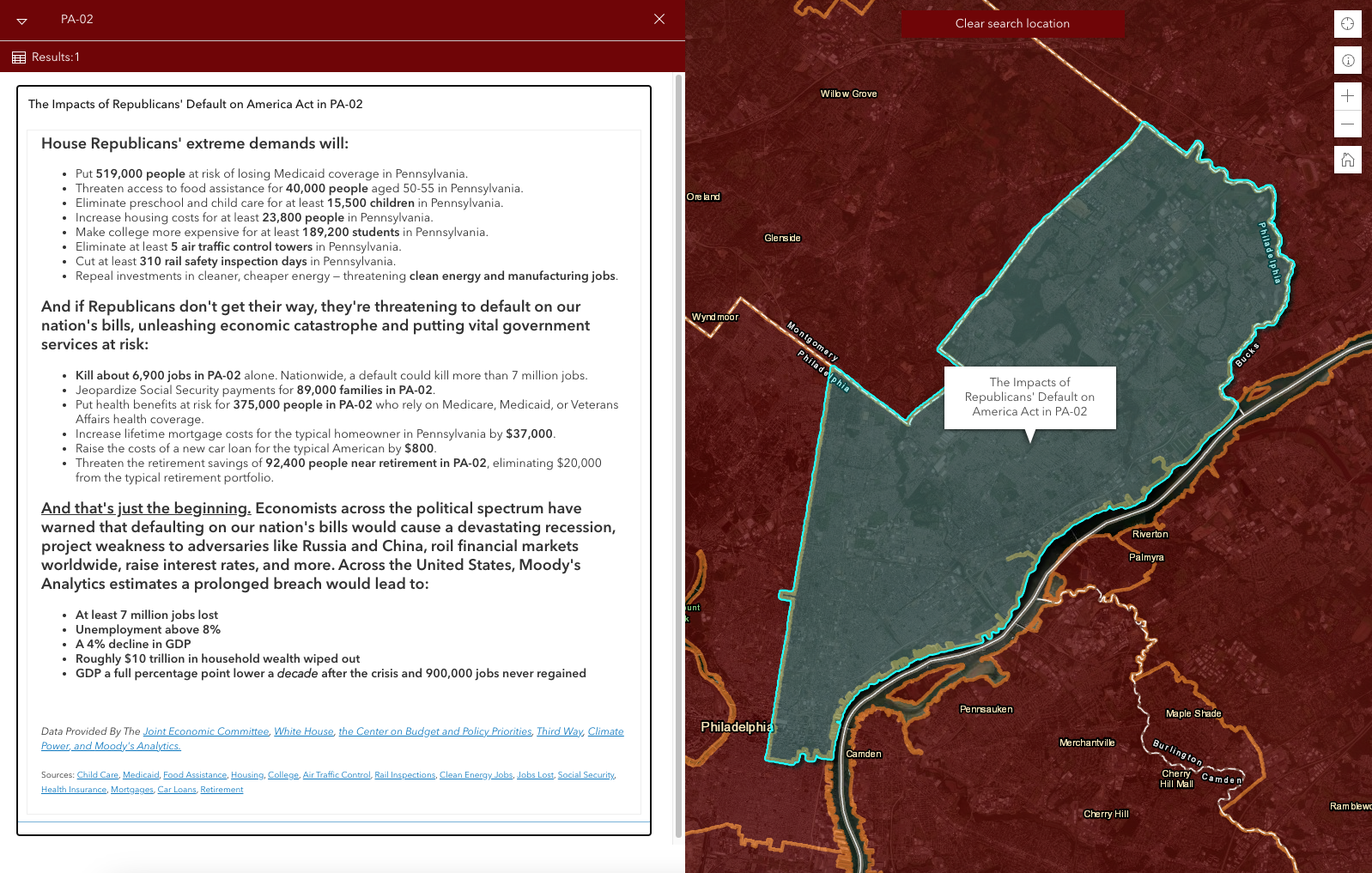Select the result card title for PA-02

[x=196, y=105]
